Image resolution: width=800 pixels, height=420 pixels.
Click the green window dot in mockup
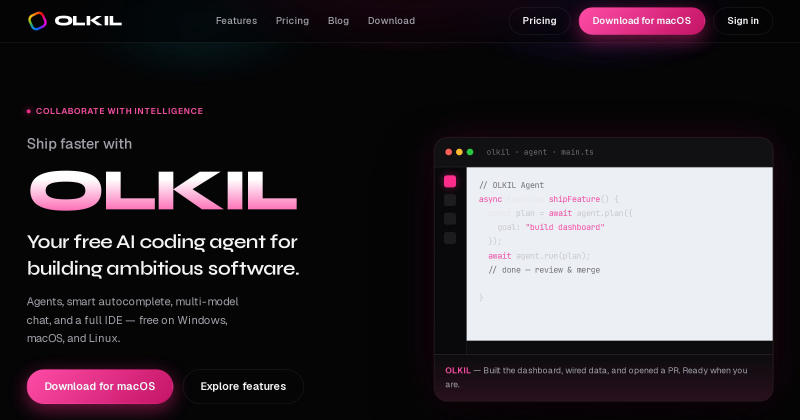(x=470, y=152)
